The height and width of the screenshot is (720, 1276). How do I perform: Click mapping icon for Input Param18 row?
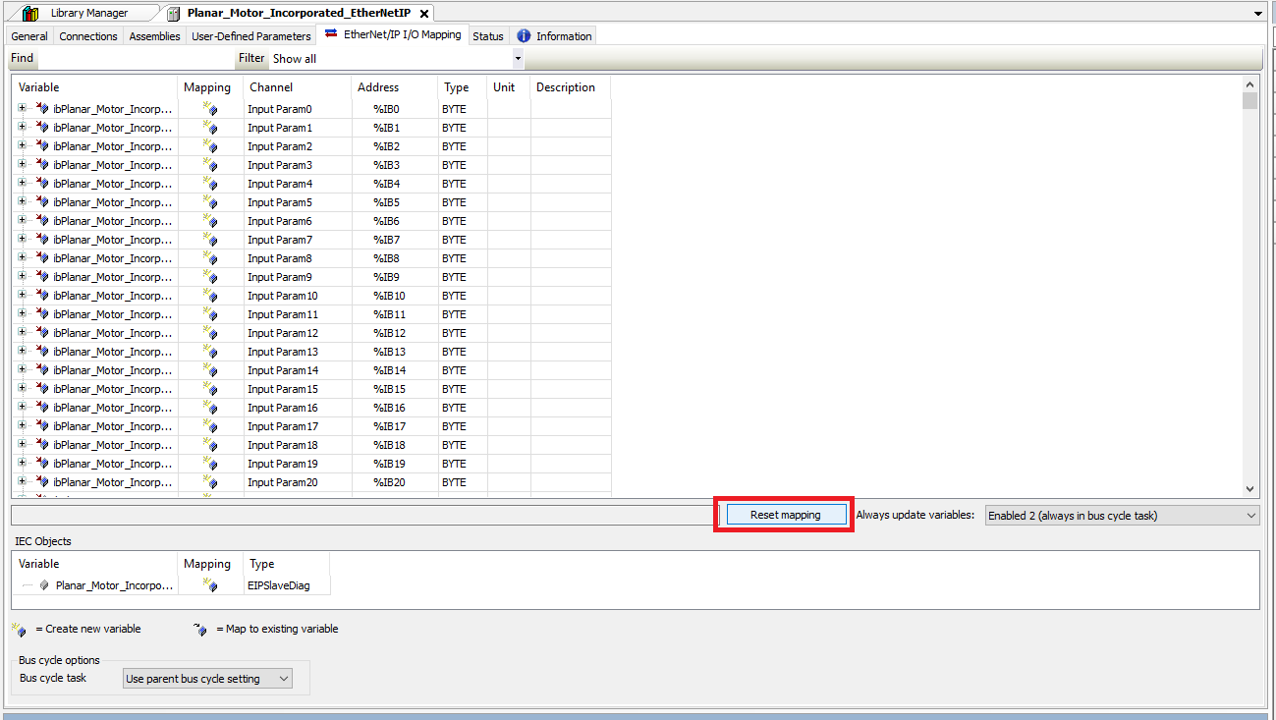210,445
